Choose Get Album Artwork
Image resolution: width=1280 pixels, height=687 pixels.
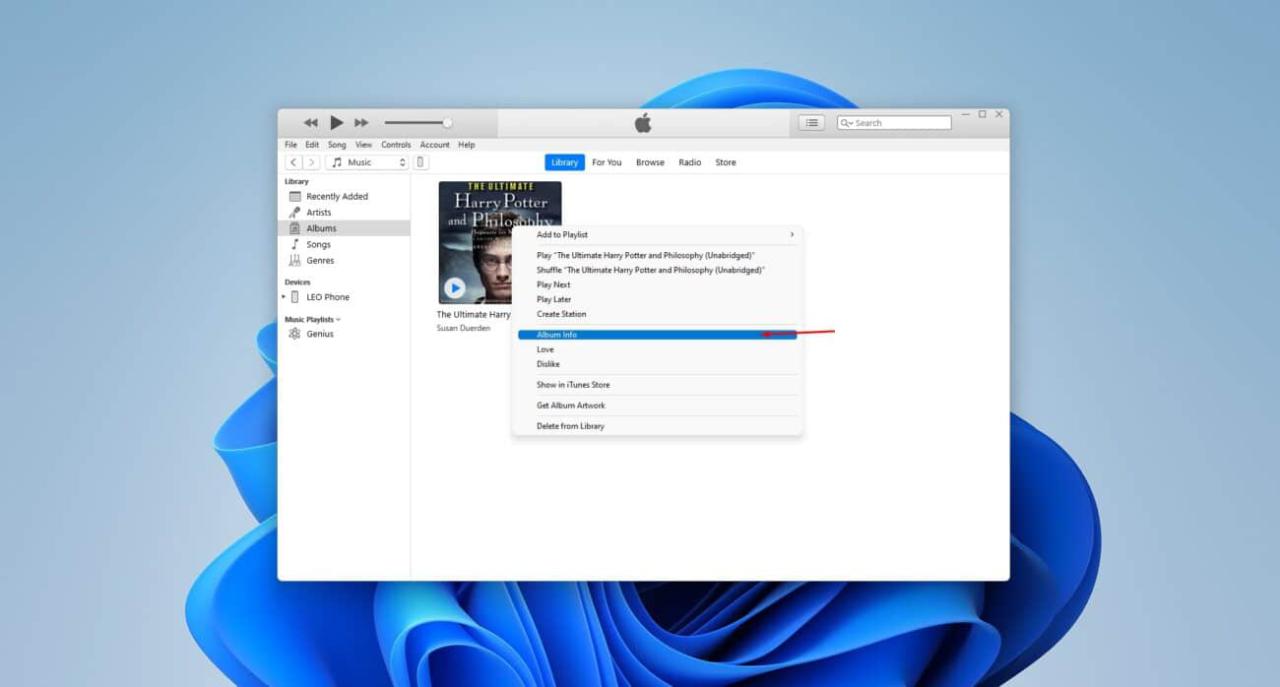pyautogui.click(x=657, y=405)
